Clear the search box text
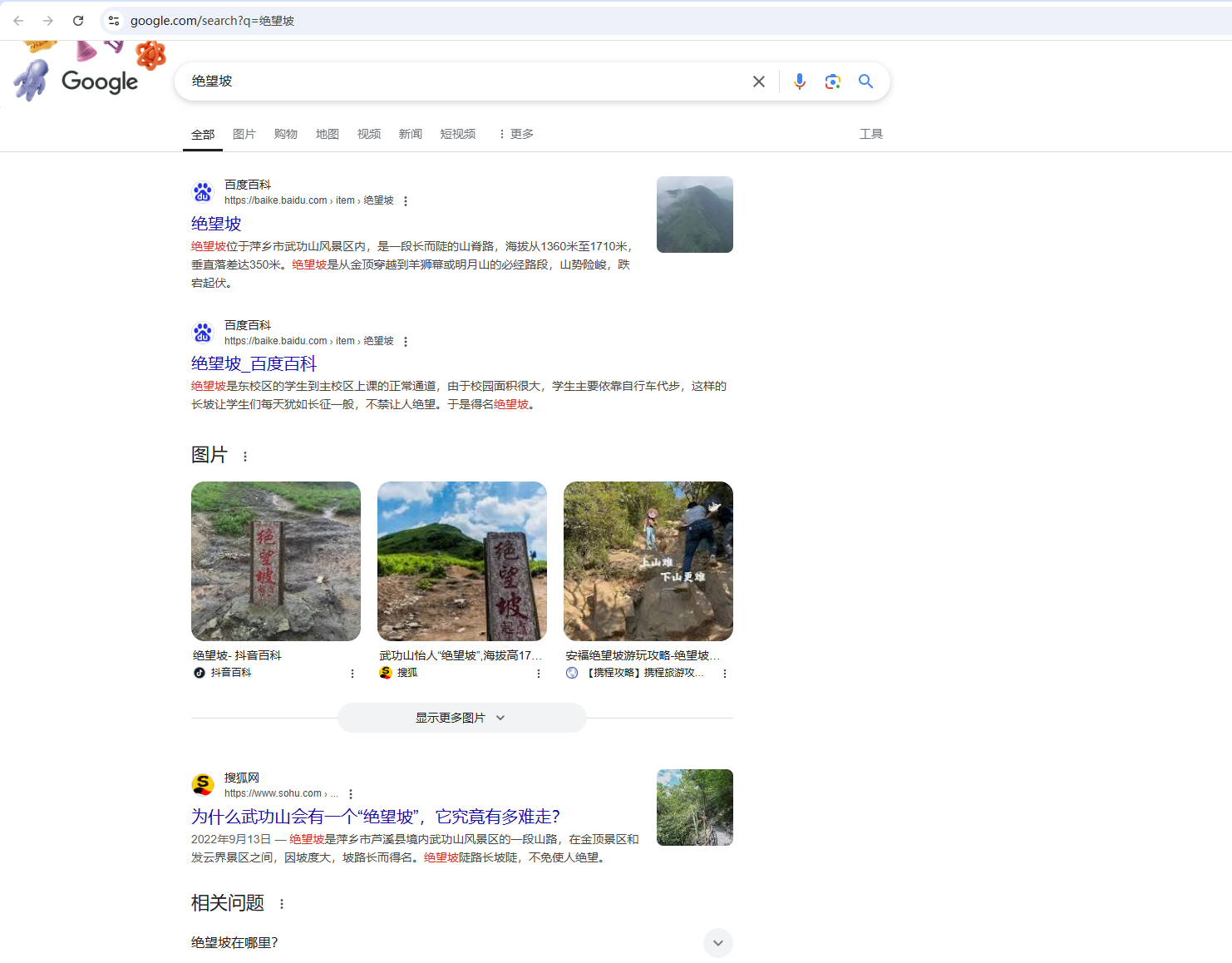The image size is (1232, 963). [758, 81]
